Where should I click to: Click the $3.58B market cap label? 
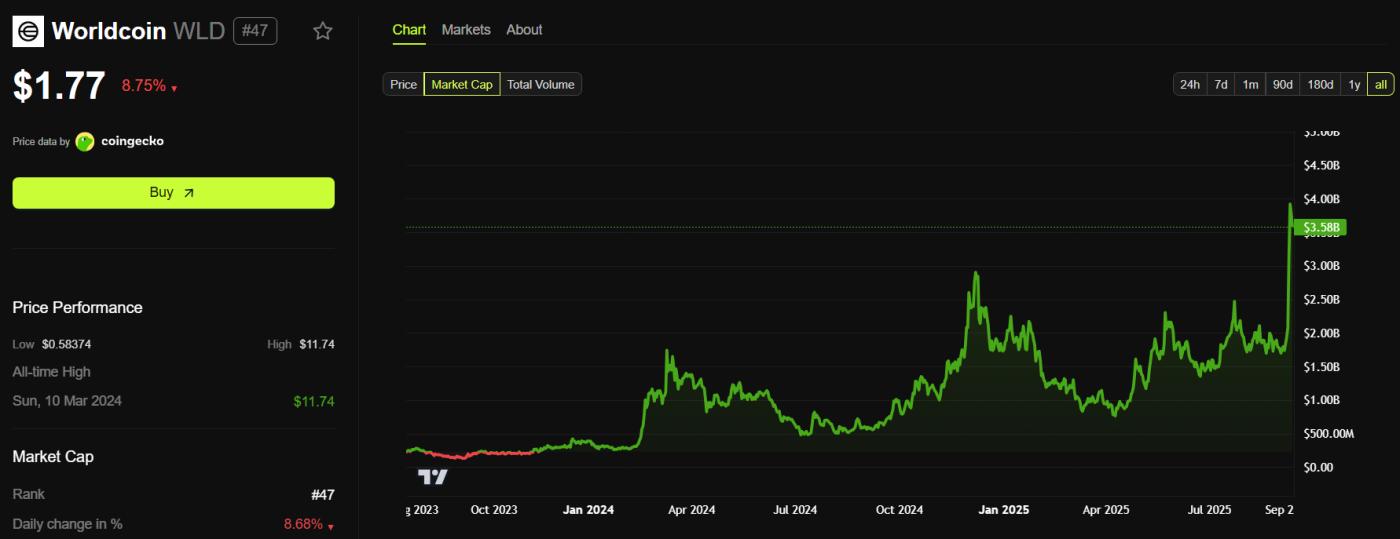pyautogui.click(x=1319, y=228)
